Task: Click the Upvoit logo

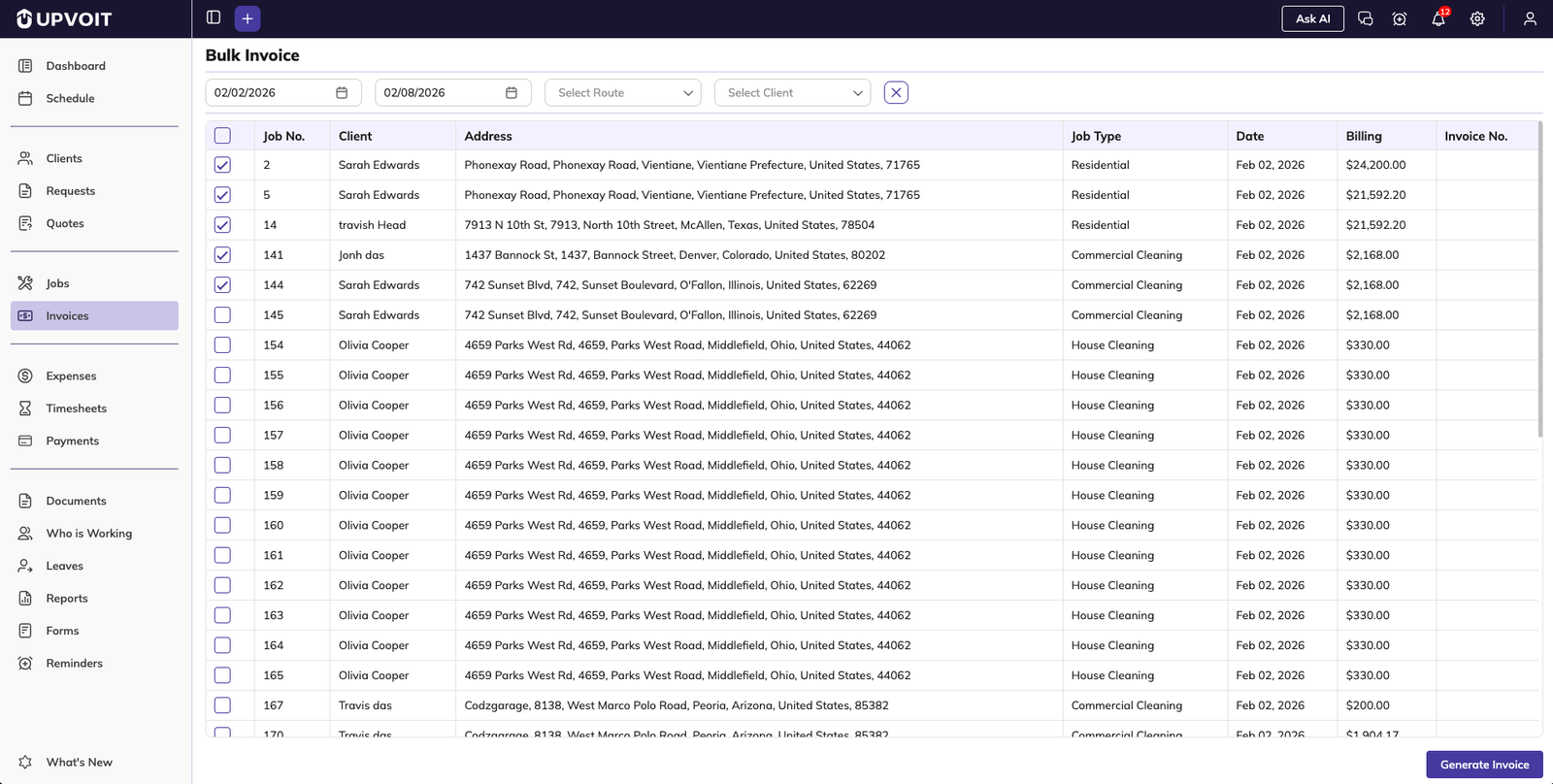Action: [64, 18]
